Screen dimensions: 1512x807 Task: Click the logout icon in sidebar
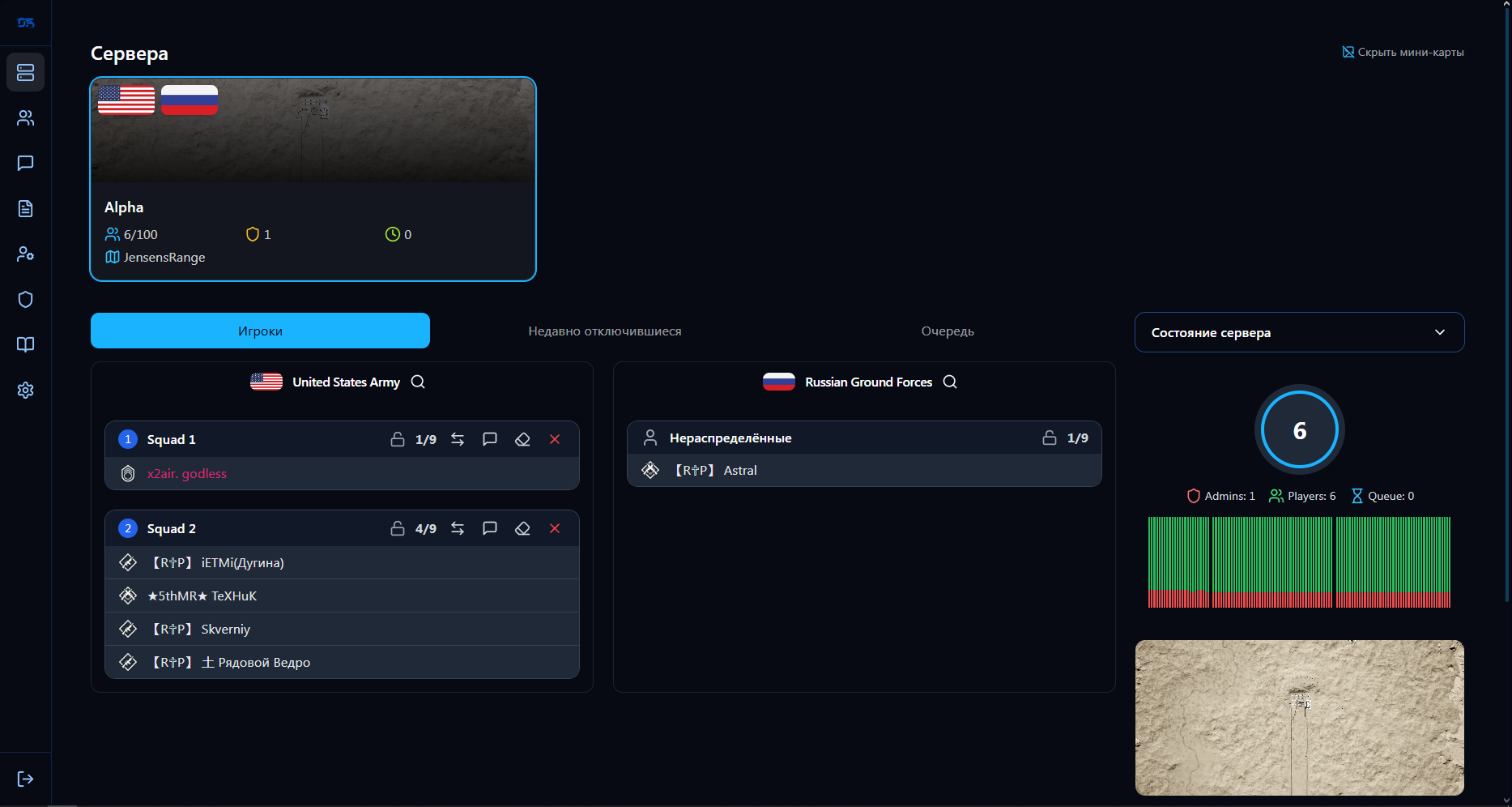25,779
